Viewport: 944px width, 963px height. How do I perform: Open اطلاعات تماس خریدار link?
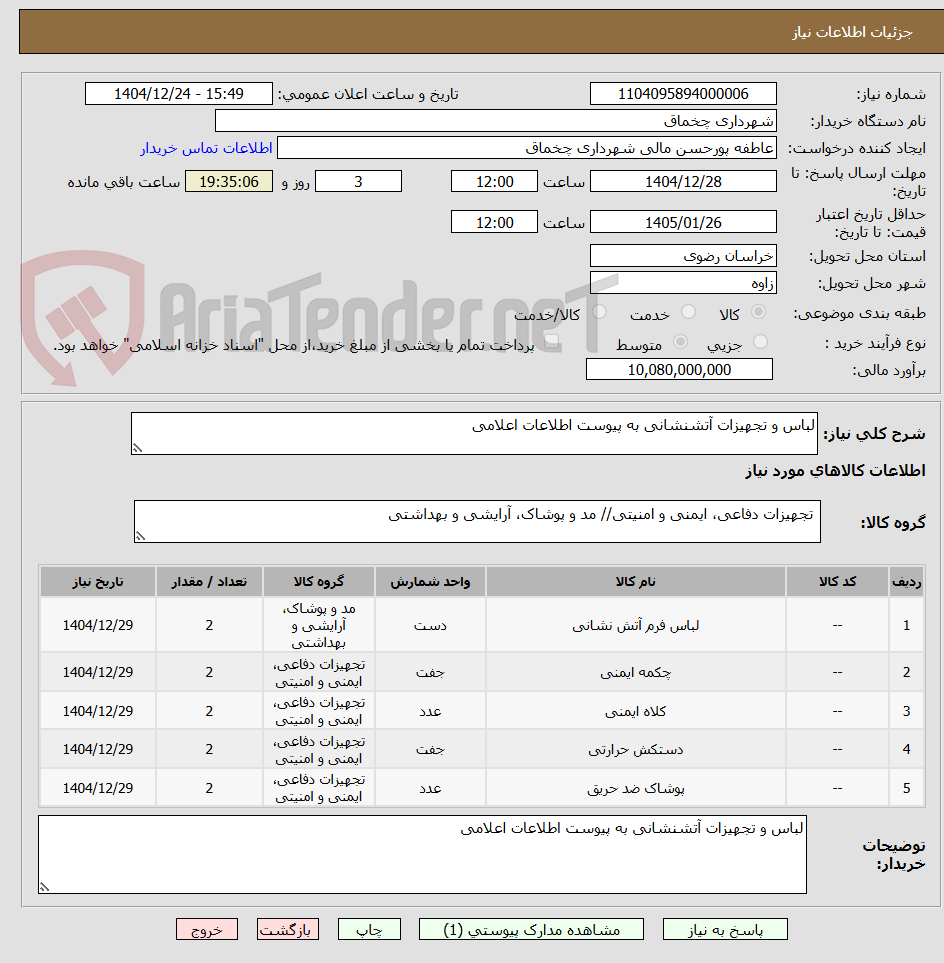pyautogui.click(x=206, y=148)
